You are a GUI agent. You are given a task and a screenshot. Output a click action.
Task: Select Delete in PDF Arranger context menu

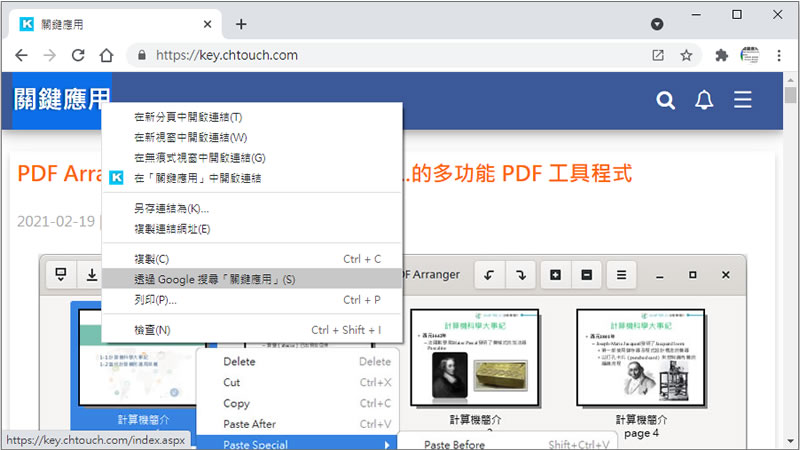(297, 362)
